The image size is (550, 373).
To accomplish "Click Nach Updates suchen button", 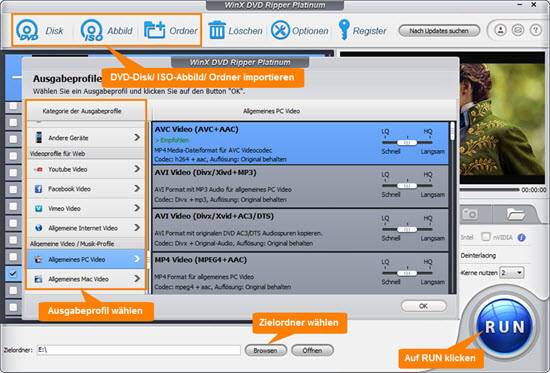I will [439, 31].
